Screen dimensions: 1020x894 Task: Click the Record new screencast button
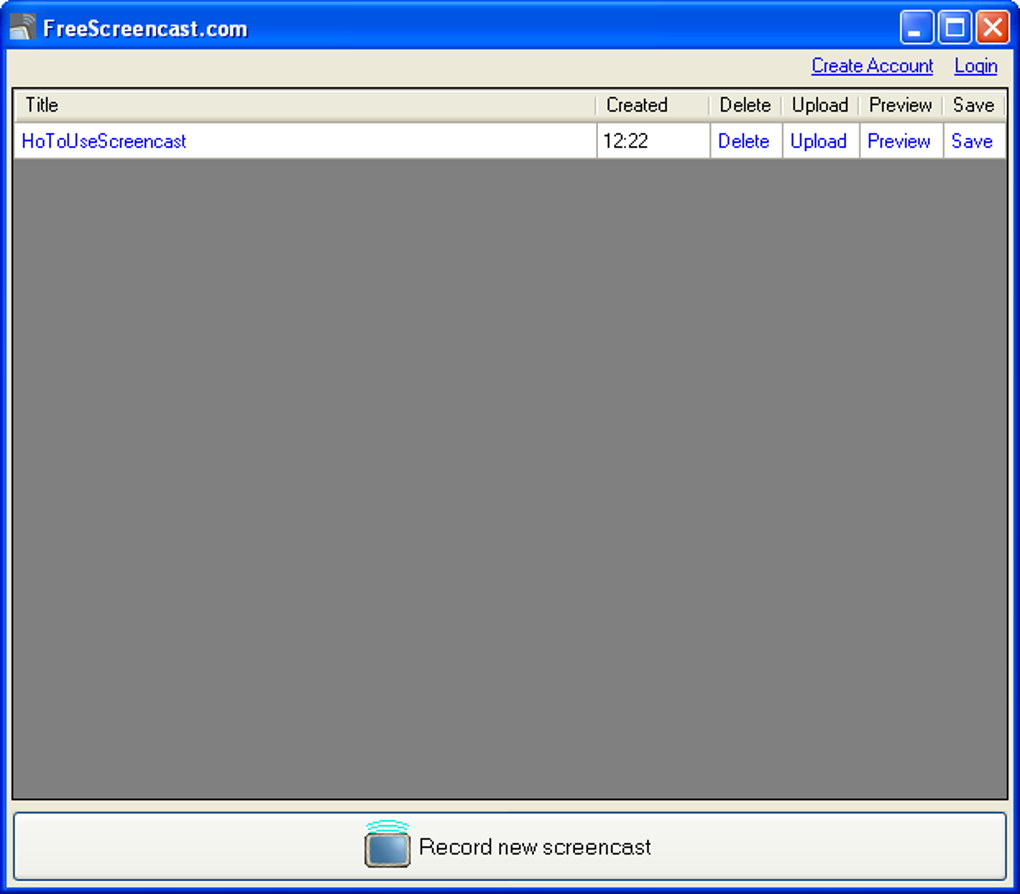[510, 847]
